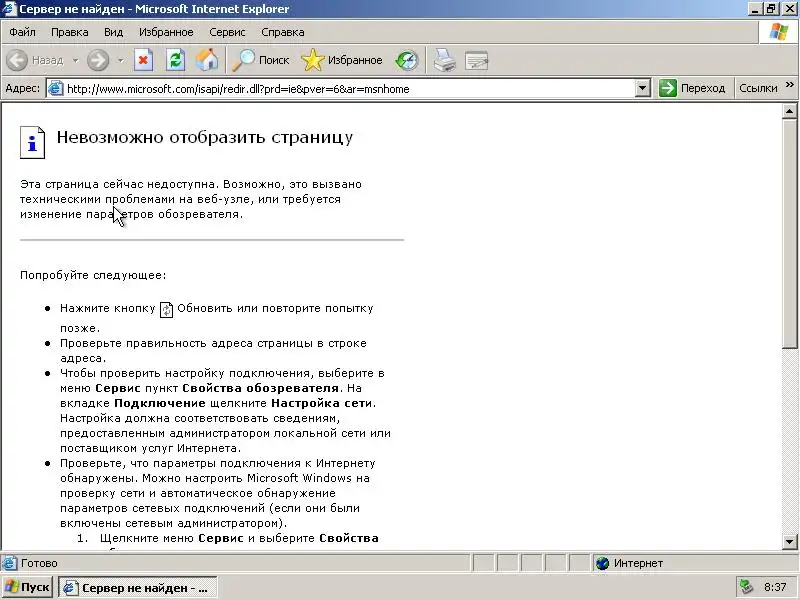Click the Ссылки links bar label
The width and height of the screenshot is (800, 600).
coord(758,88)
